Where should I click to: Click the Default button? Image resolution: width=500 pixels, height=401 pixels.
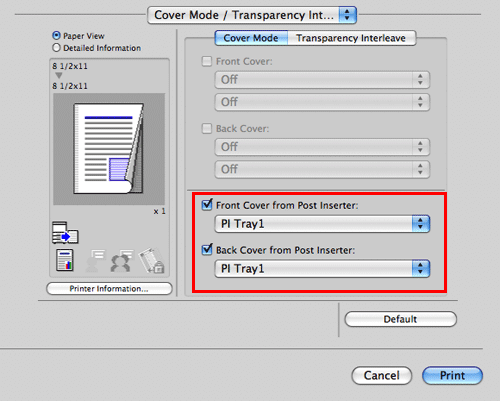400,319
